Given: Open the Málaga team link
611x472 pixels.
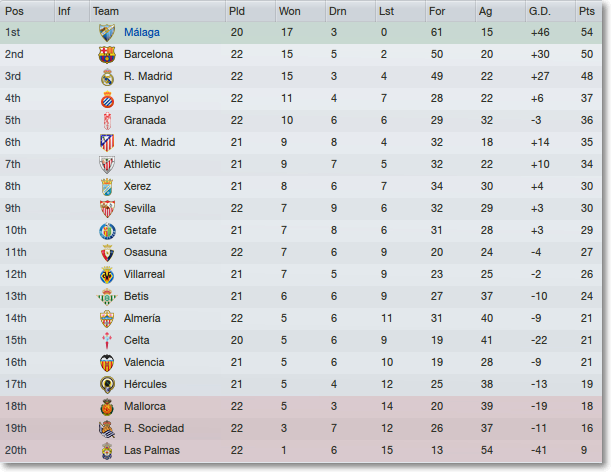Looking at the screenshot, I should click(x=142, y=32).
